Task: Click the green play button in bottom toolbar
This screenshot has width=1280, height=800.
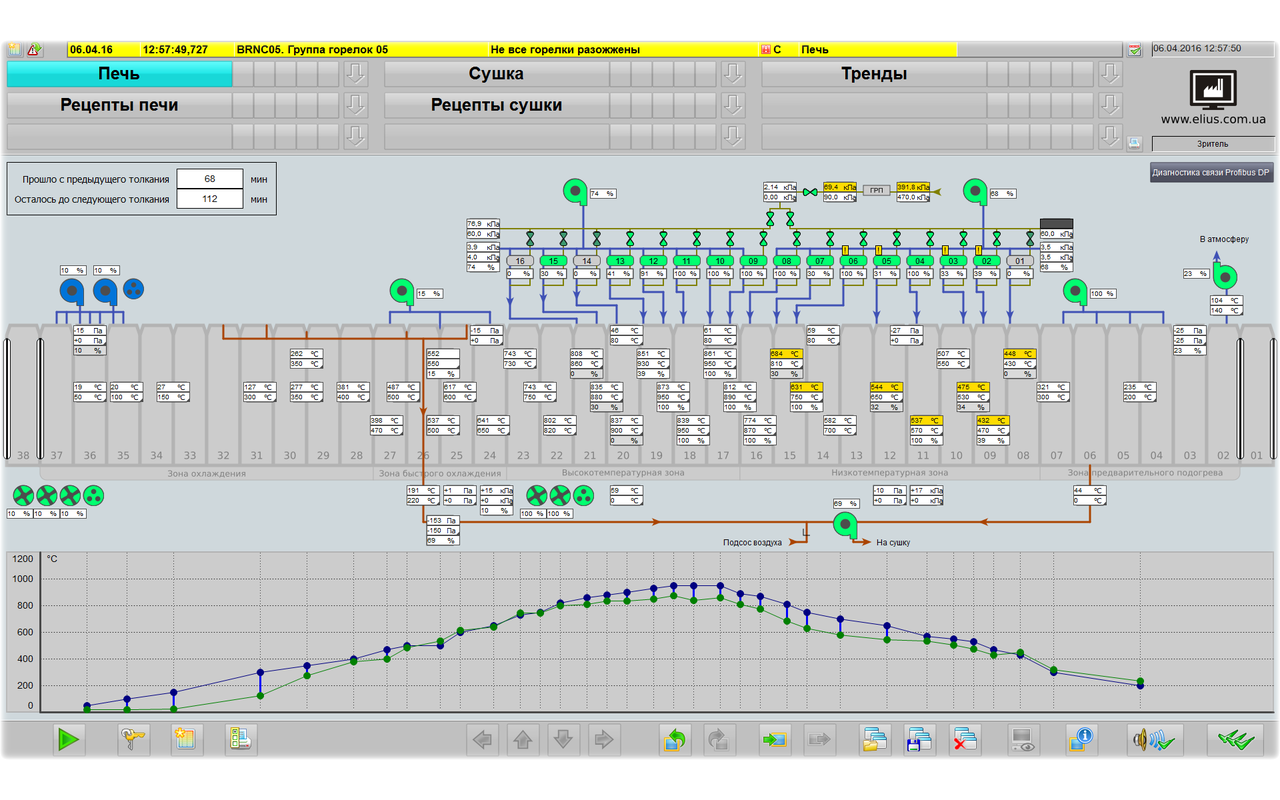Action: click(69, 740)
